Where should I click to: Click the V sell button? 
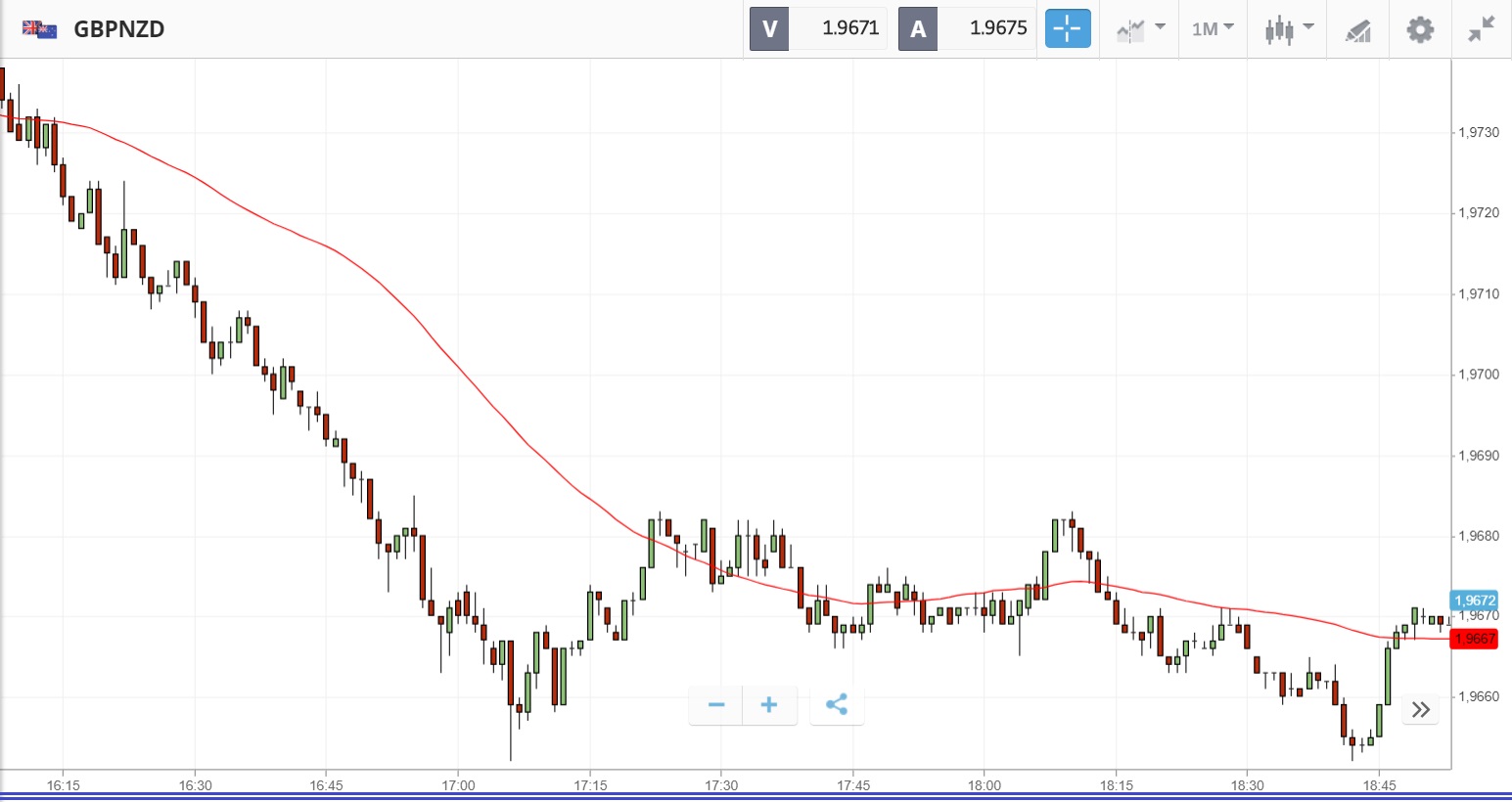coord(769,28)
